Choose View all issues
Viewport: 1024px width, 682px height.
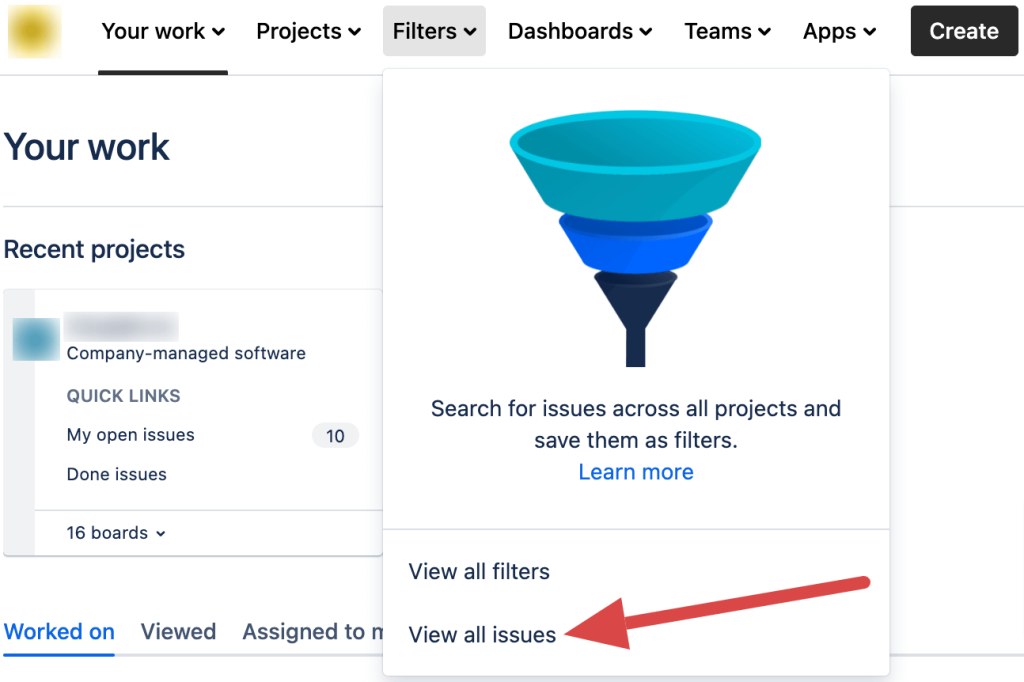click(483, 635)
